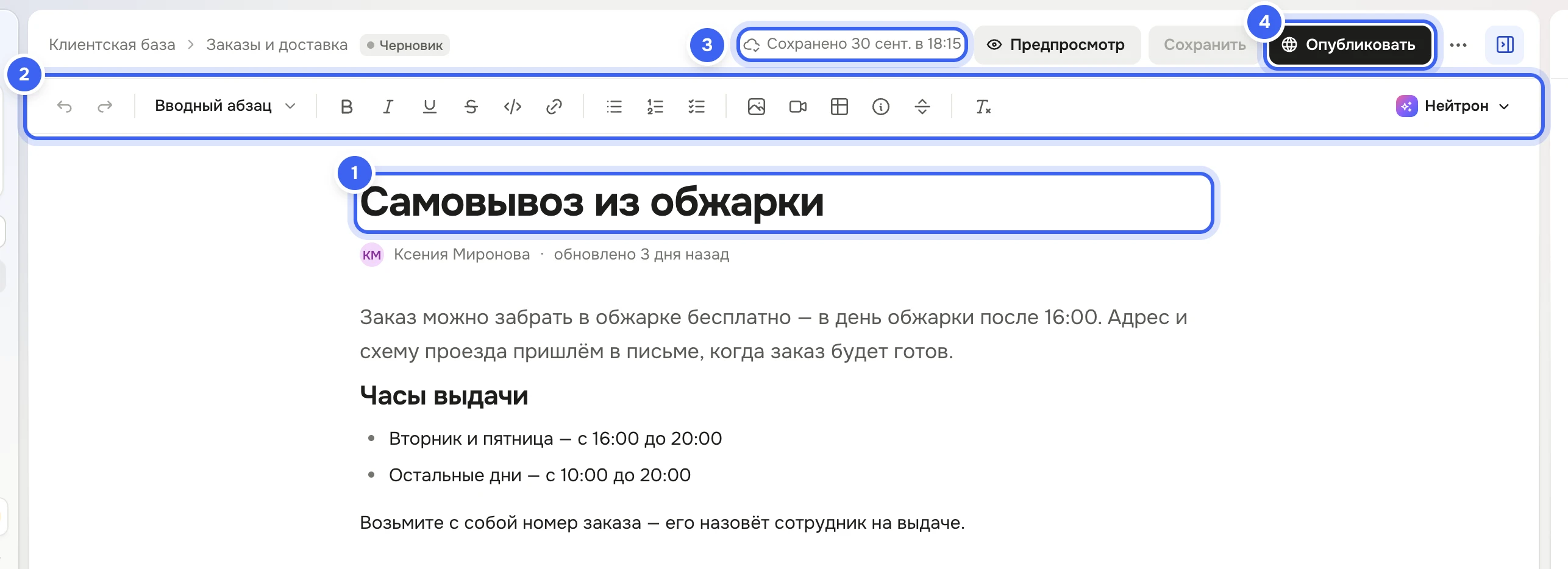The height and width of the screenshot is (569, 1568).
Task: Go to Клиентская база breadcrumb
Action: pyautogui.click(x=112, y=44)
